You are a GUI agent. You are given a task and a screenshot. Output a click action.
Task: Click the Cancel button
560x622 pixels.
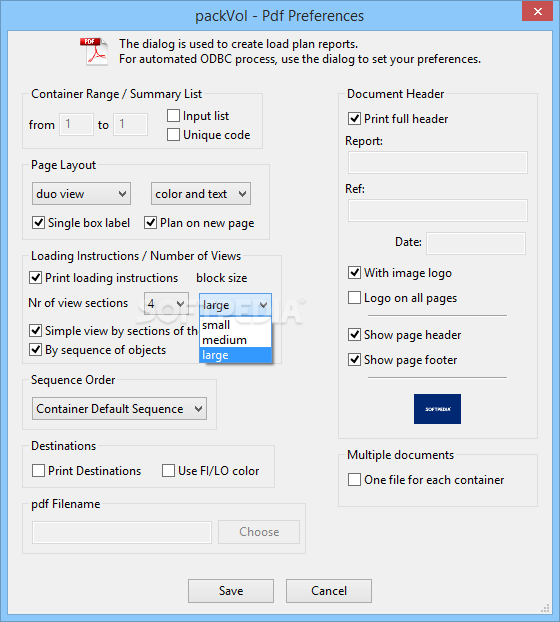coord(329,591)
